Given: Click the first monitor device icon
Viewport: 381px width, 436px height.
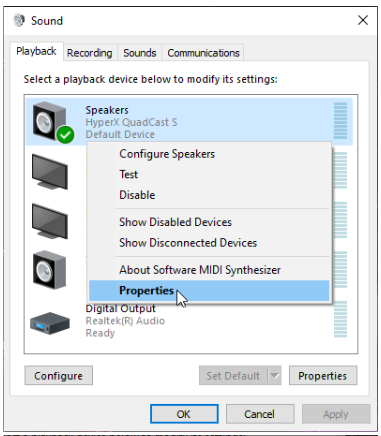Looking at the screenshot, I should coord(50,172).
